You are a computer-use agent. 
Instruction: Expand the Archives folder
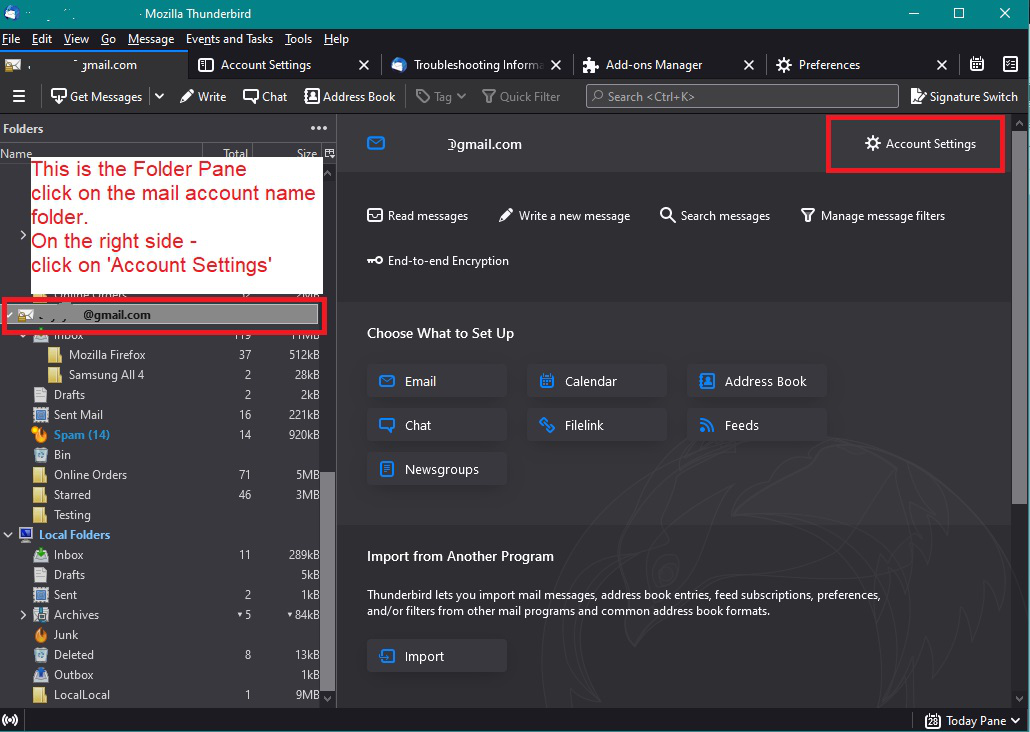tap(23, 615)
